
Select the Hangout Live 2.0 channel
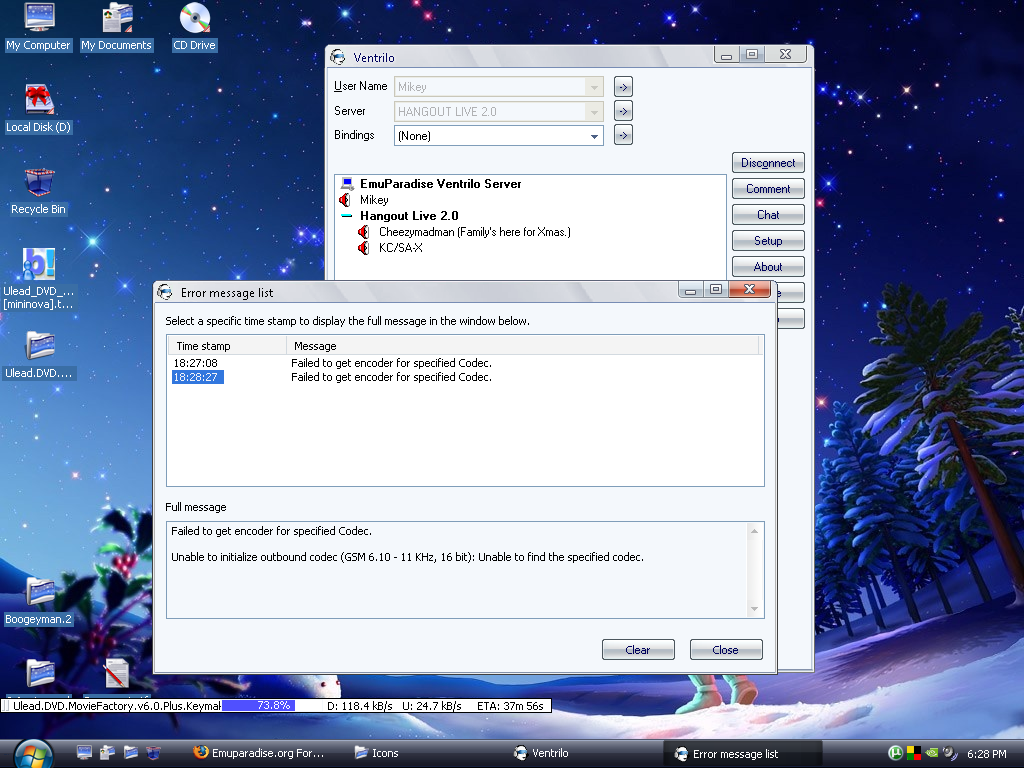click(409, 216)
